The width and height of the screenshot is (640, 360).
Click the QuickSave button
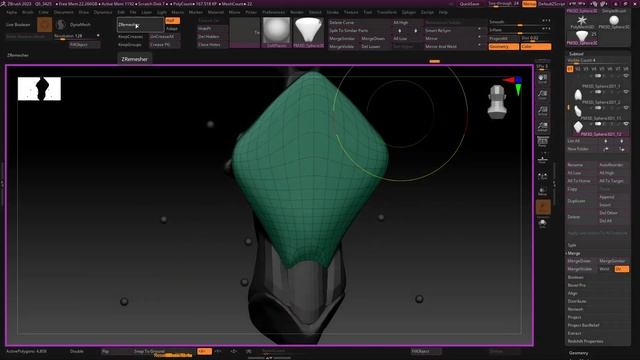[469, 4]
